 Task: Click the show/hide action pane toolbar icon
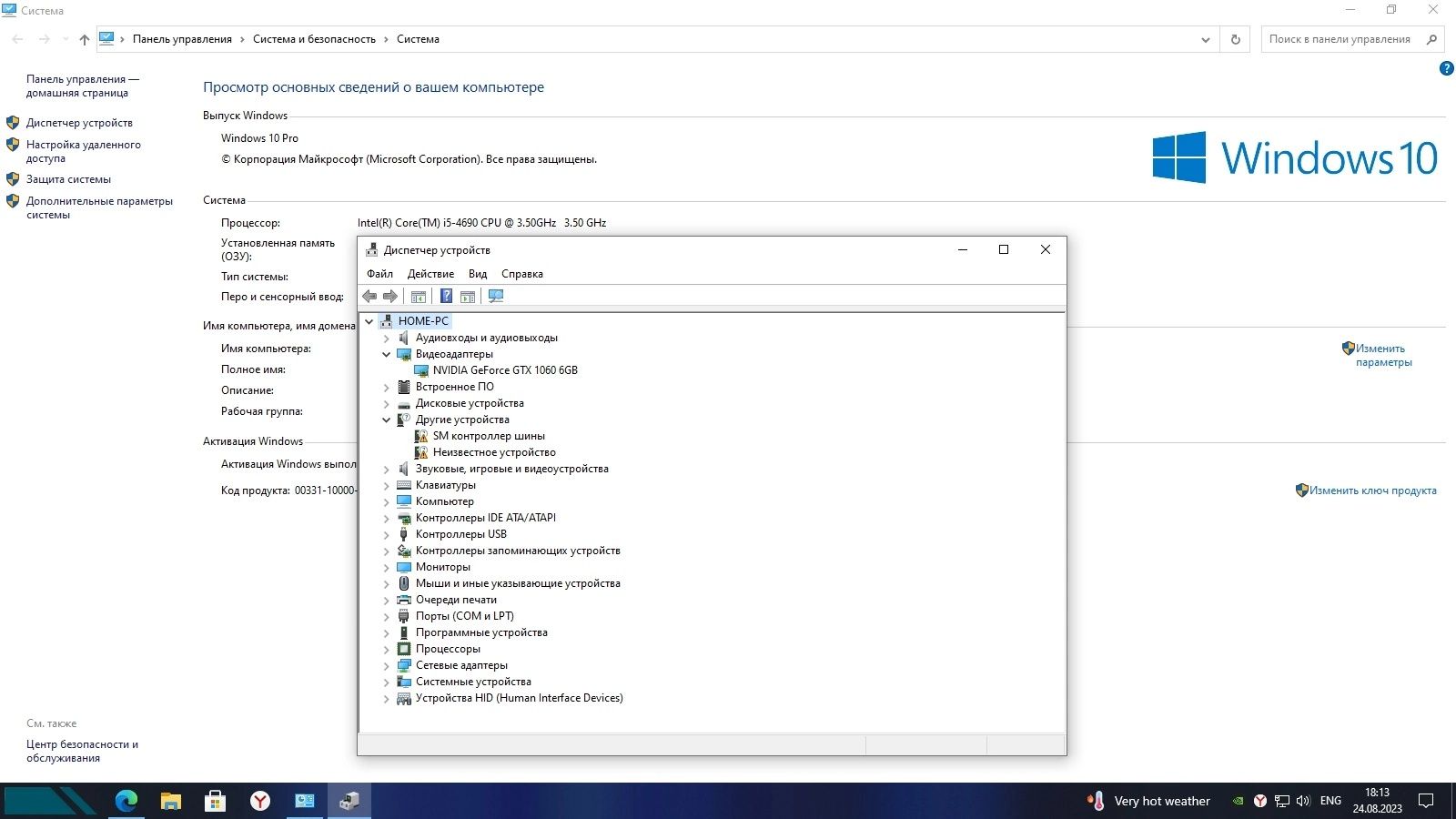coord(468,296)
